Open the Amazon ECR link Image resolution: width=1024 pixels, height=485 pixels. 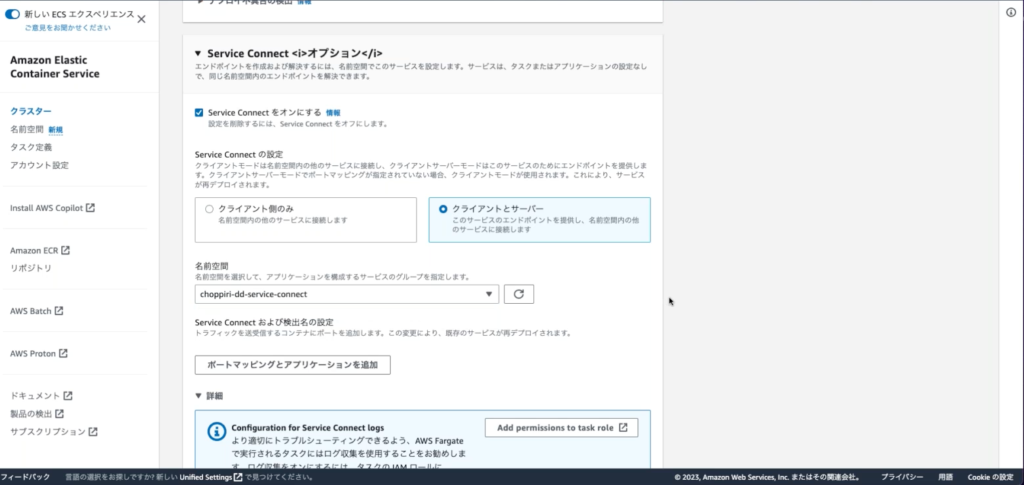(x=35, y=251)
